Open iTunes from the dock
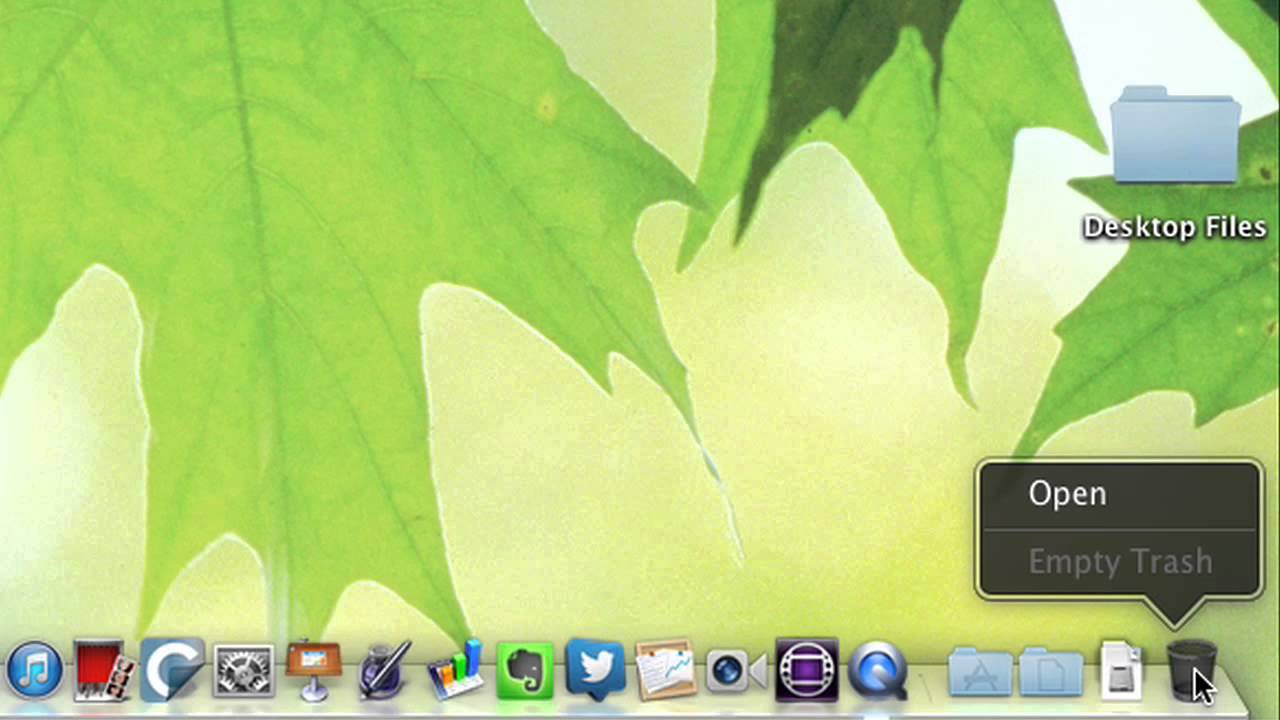The height and width of the screenshot is (720, 1280). click(x=34, y=670)
